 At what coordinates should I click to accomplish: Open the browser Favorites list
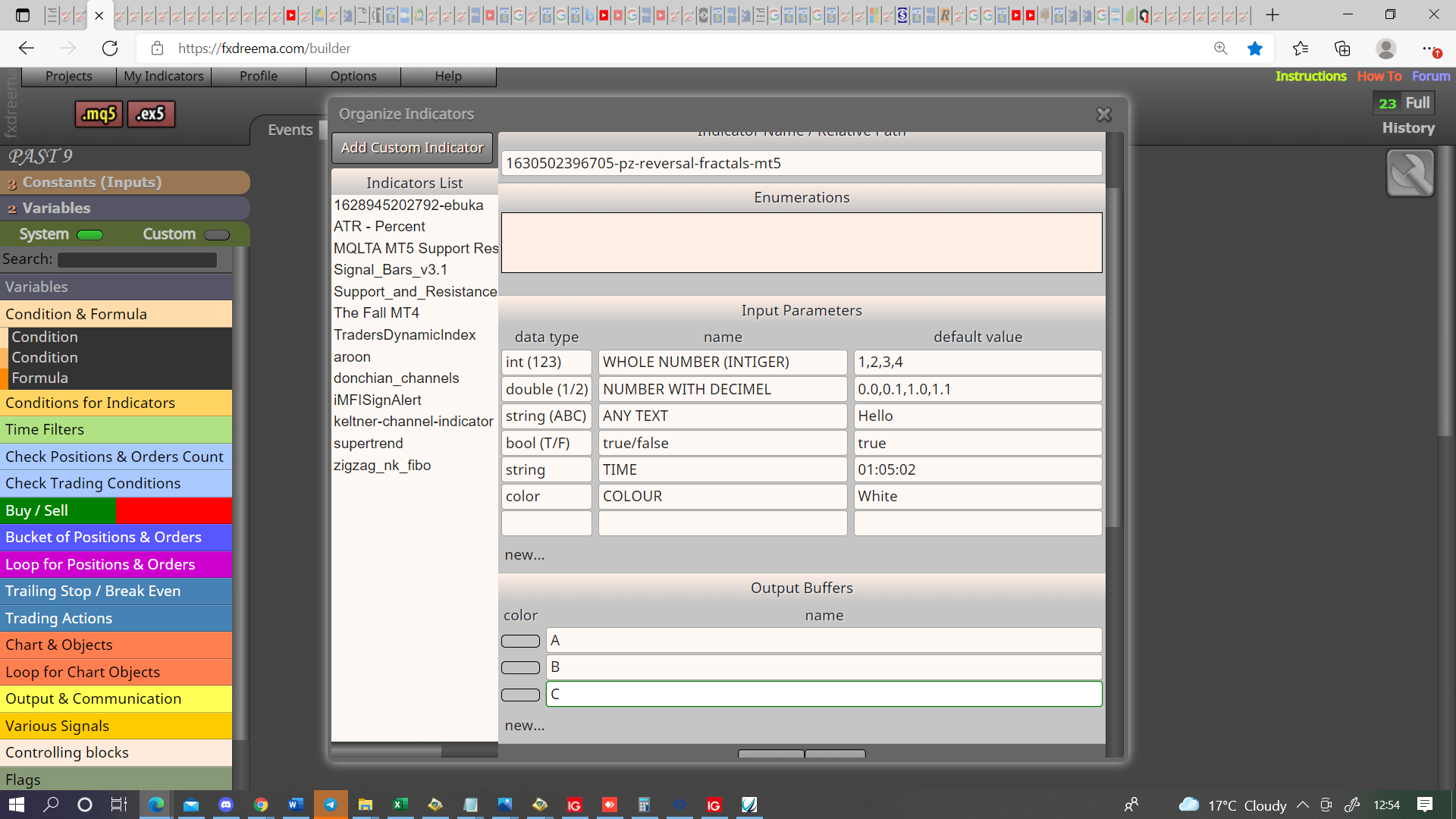pos(1301,49)
